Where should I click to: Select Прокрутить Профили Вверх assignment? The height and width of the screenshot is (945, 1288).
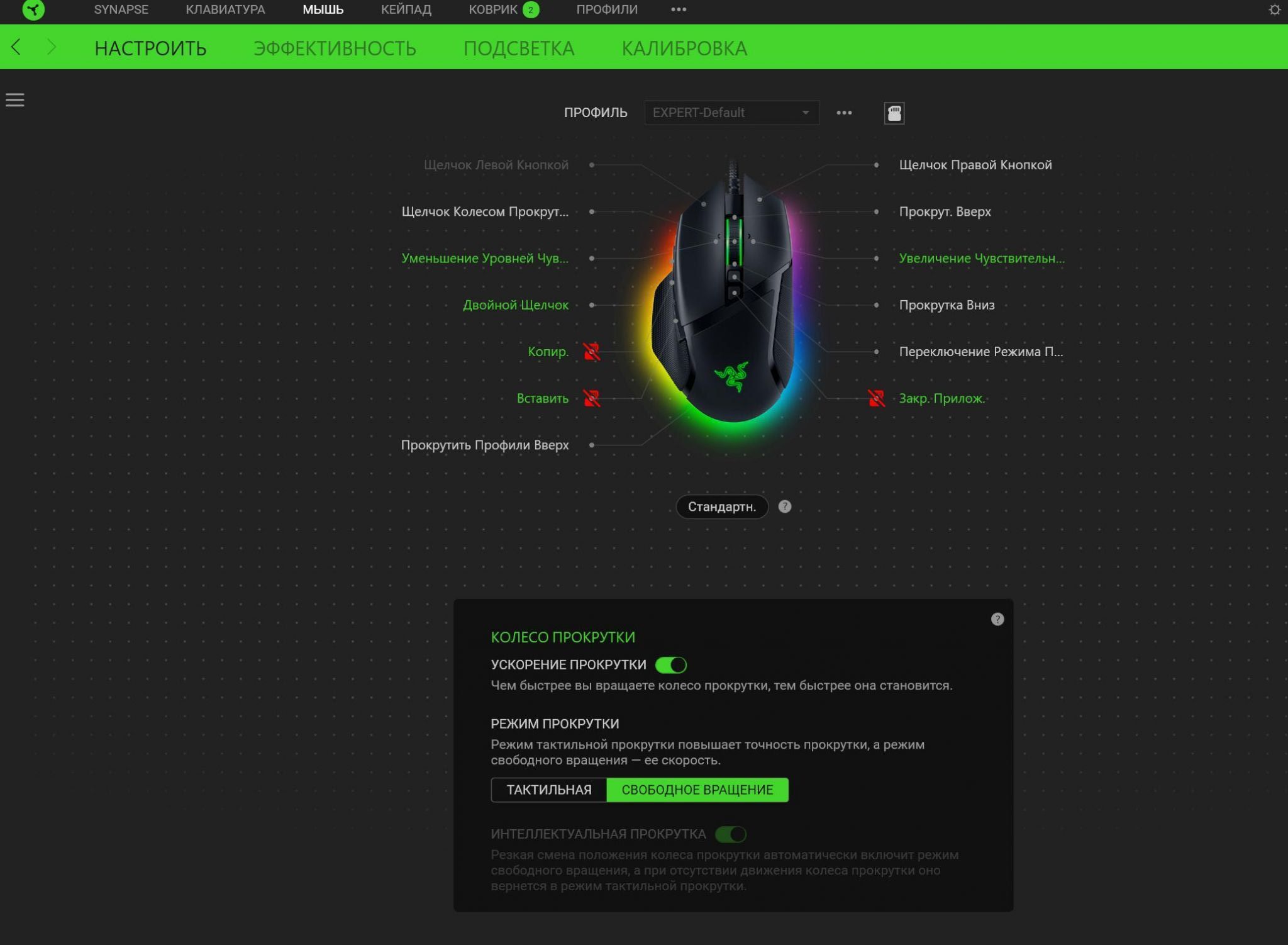tap(485, 445)
